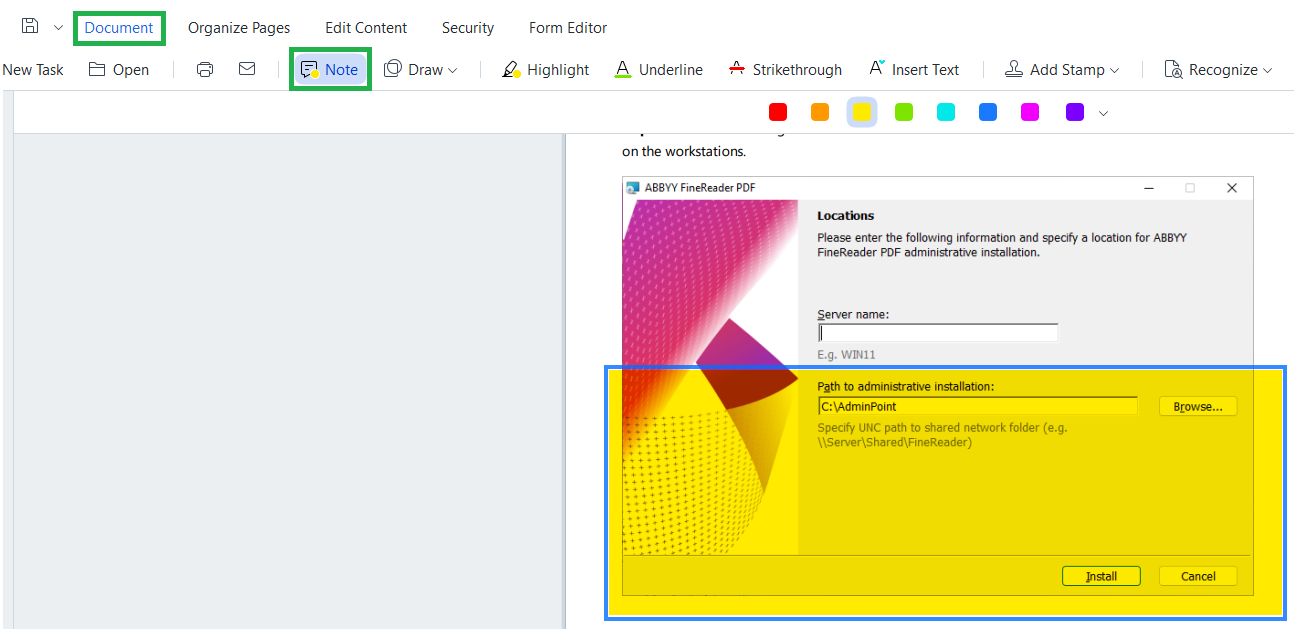The width and height of the screenshot is (1294, 629).
Task: Click the email envelope icon
Action: click(x=247, y=69)
